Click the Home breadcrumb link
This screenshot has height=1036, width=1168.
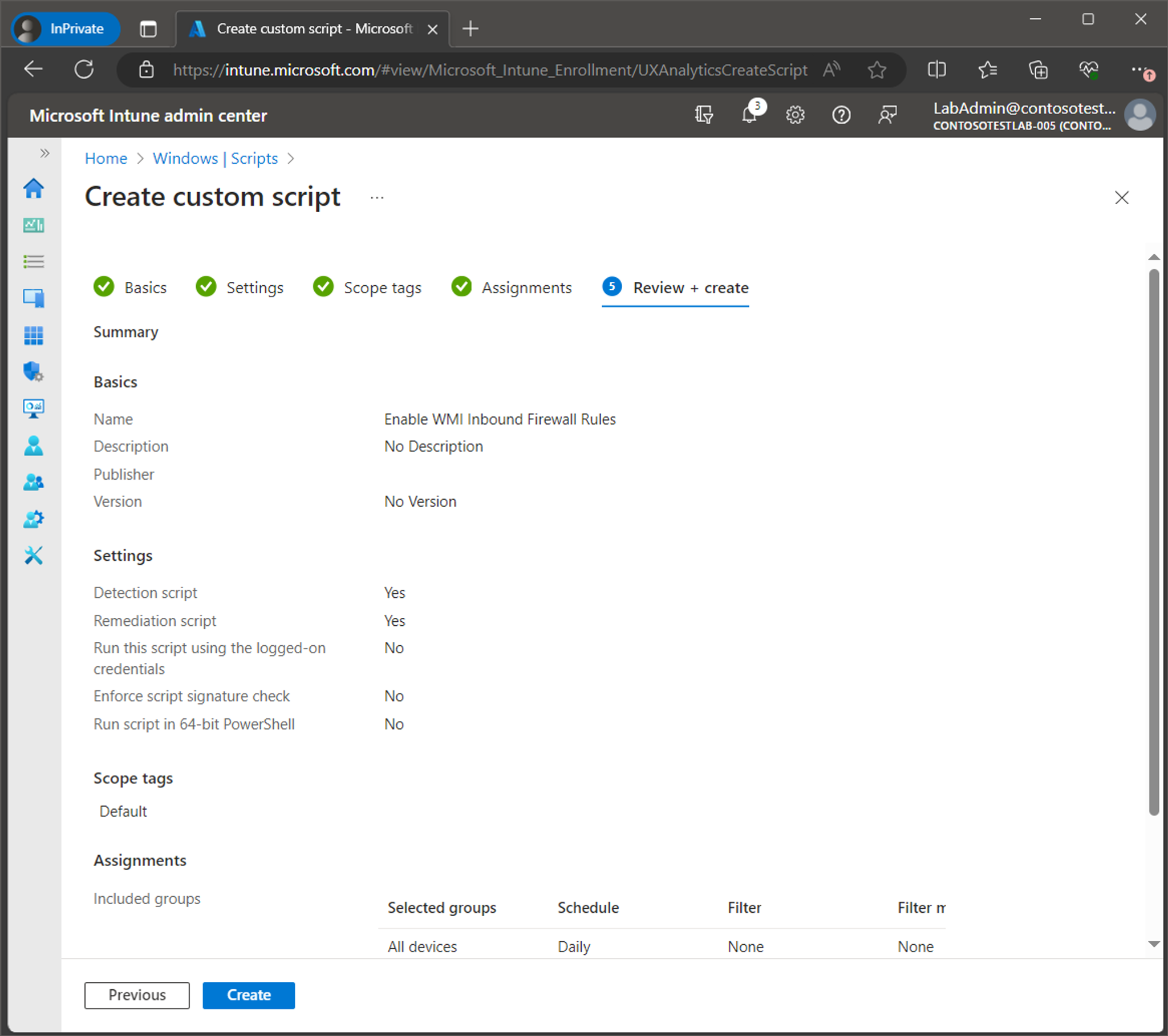click(106, 159)
